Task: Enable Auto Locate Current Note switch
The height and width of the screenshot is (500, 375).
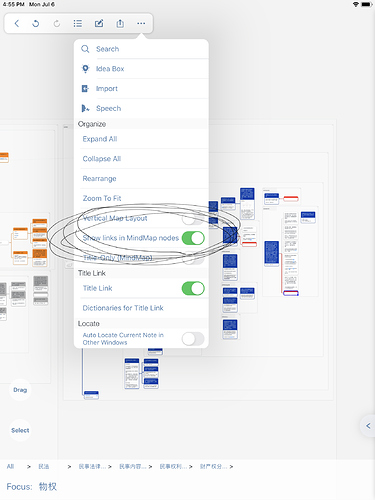Action: tap(193, 339)
